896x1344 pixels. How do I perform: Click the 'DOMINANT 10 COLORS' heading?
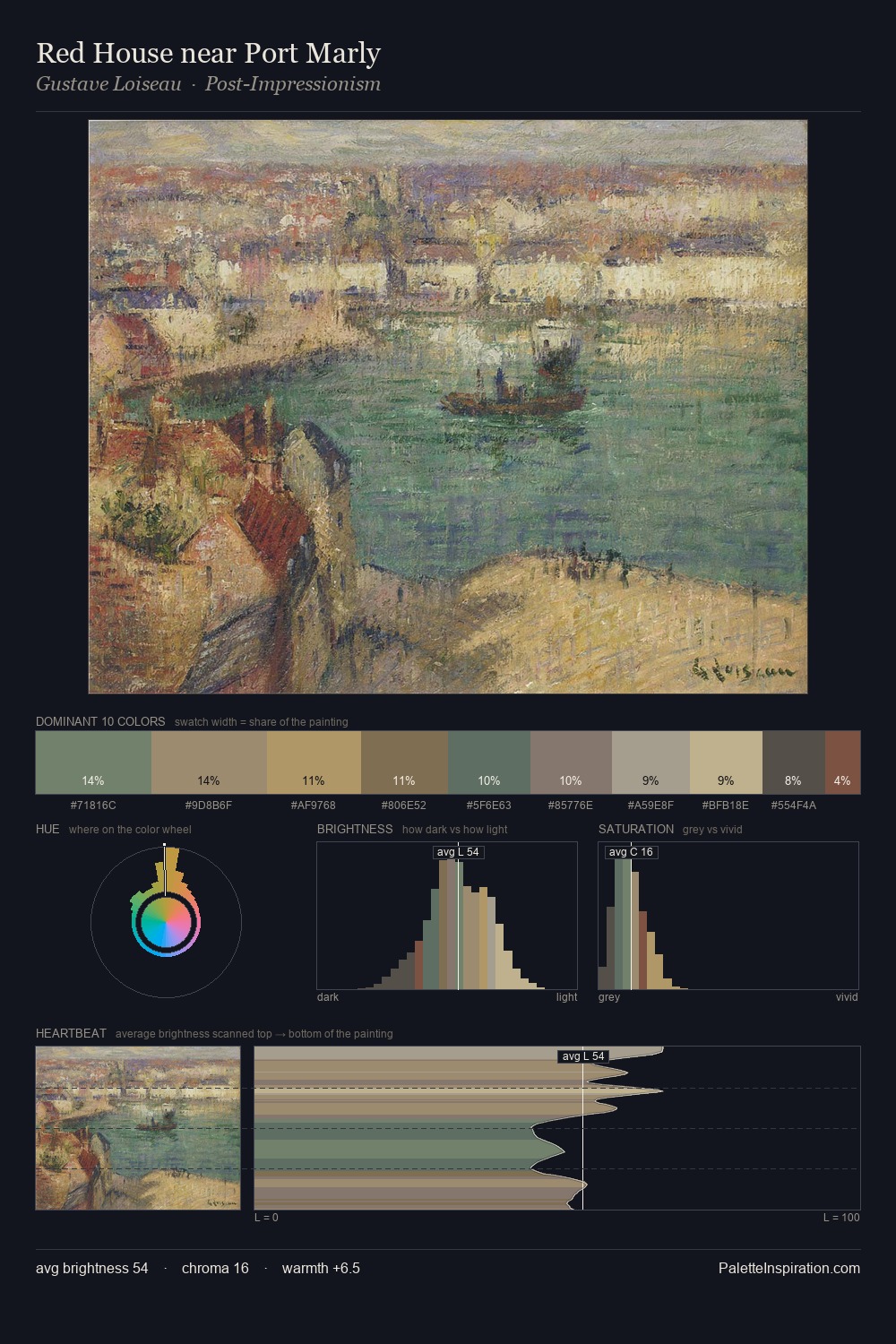[x=100, y=721]
